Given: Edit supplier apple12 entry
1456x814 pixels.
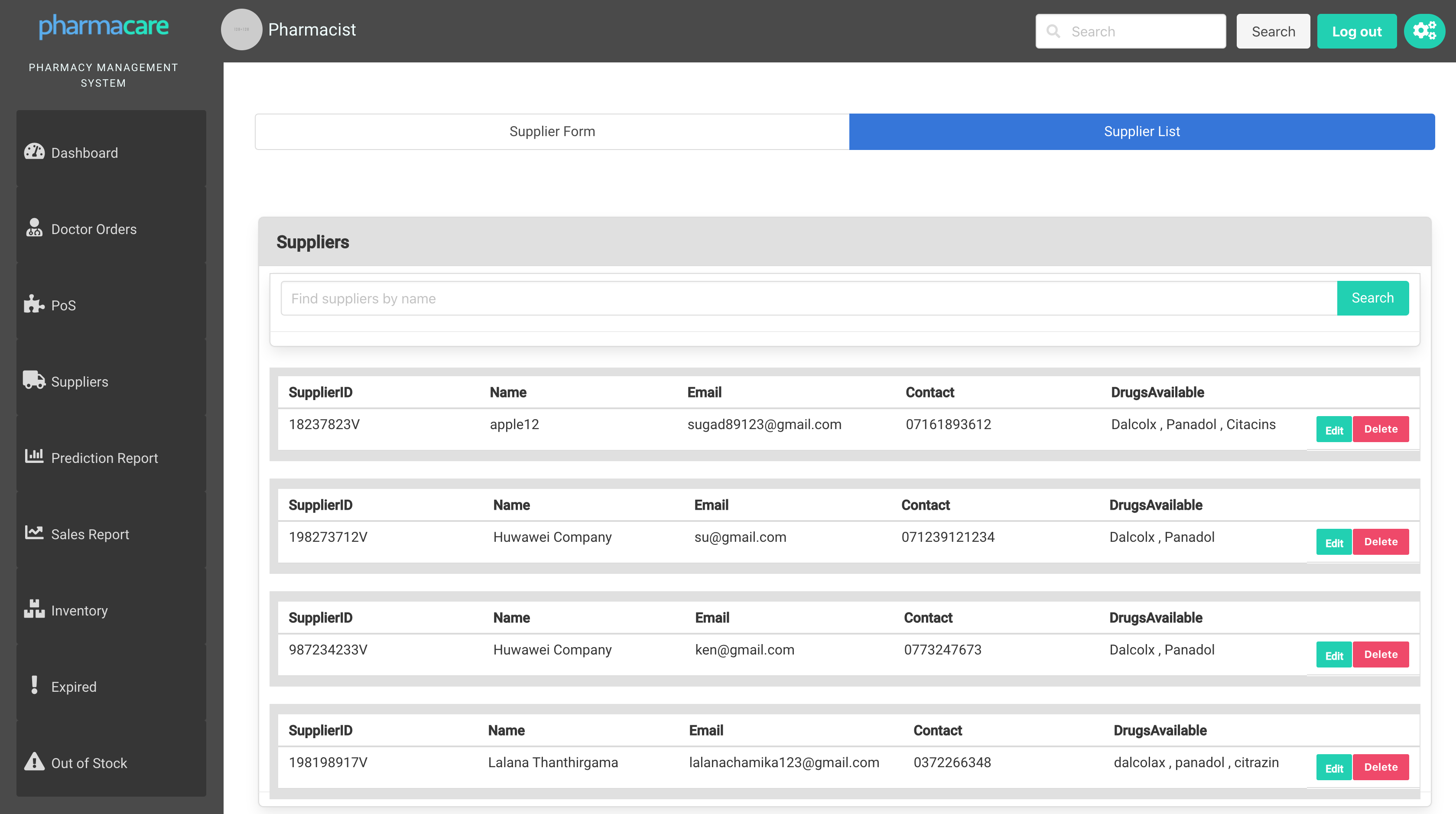Looking at the screenshot, I should point(1333,430).
